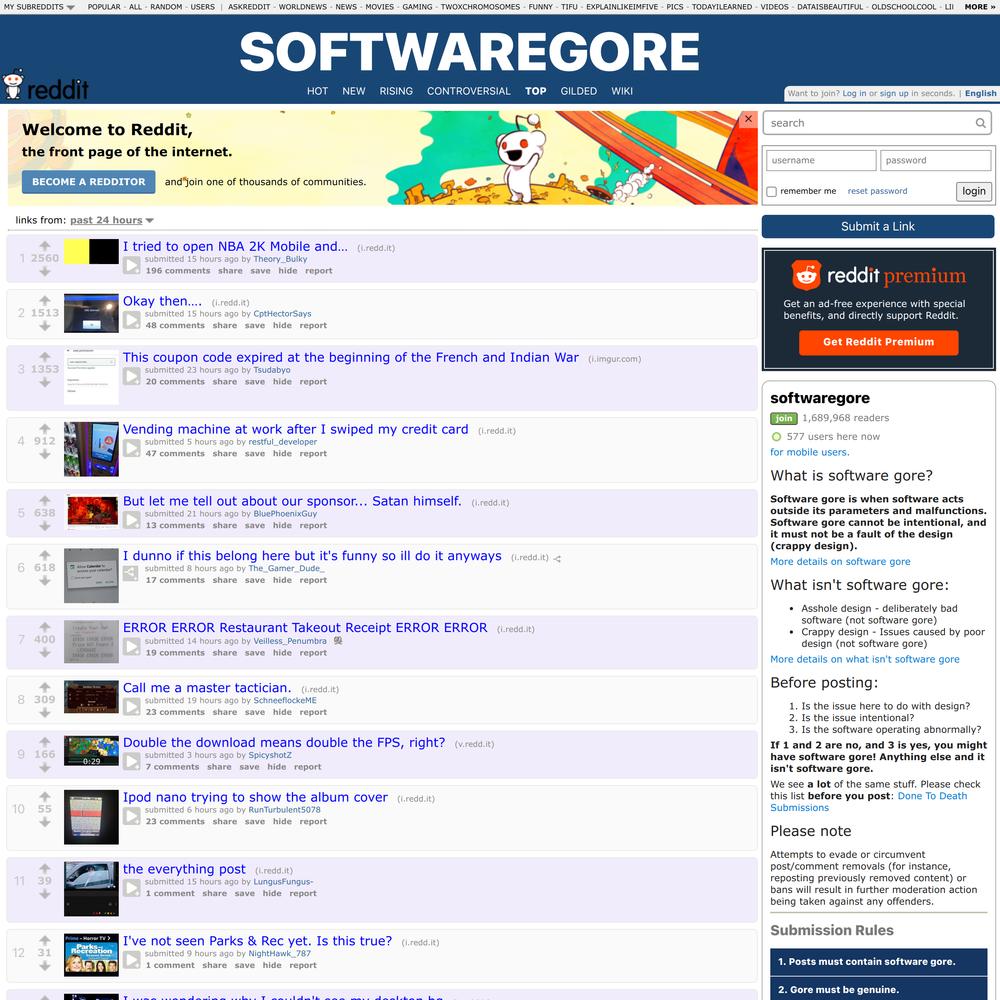Expand the coupon code post preview
1000x1000 pixels.
click(x=131, y=376)
